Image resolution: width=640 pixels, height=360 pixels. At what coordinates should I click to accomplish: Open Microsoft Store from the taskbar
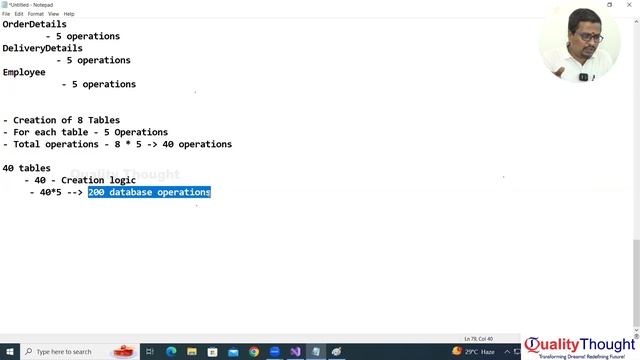213,351
